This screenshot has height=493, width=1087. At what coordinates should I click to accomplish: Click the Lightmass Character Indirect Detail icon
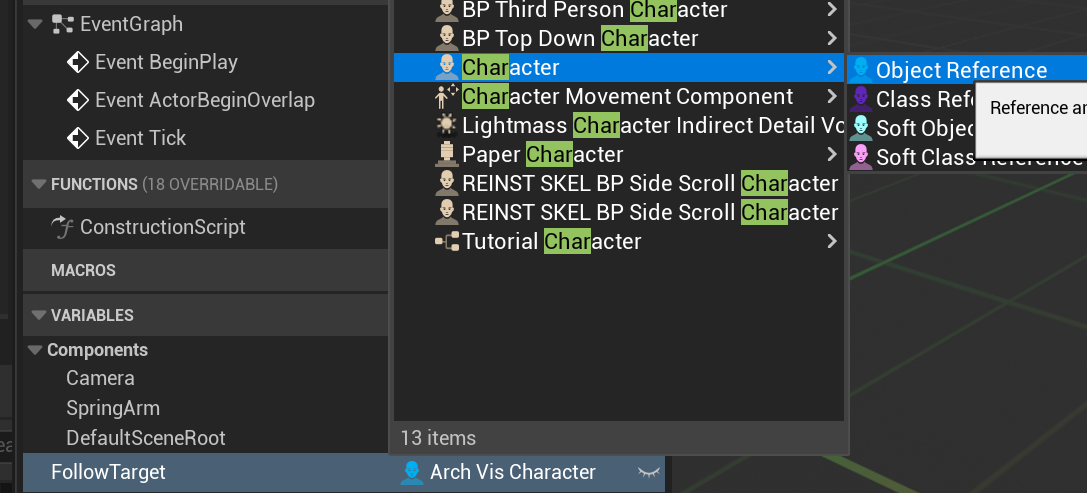click(446, 126)
